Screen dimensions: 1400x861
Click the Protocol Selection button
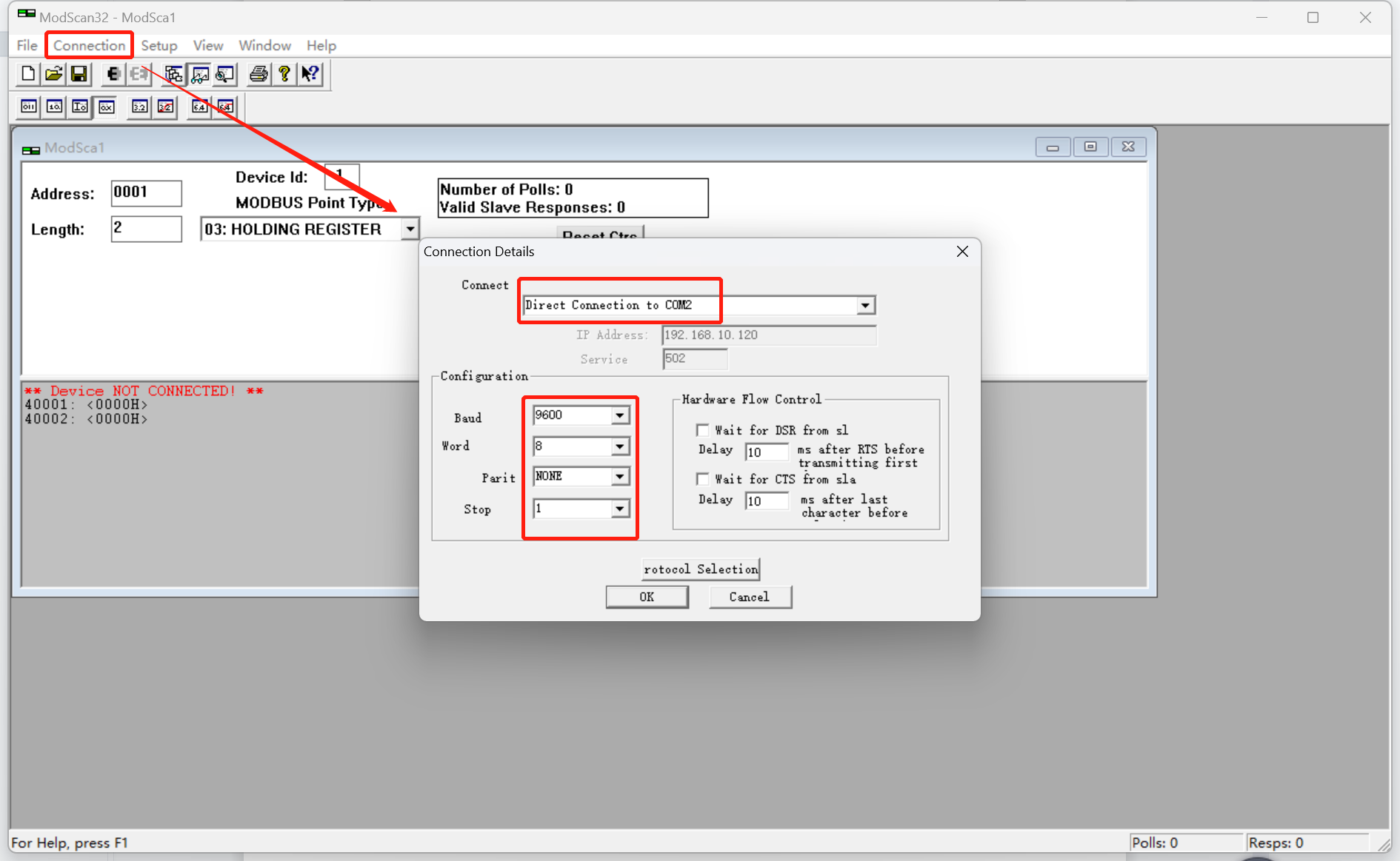click(x=700, y=569)
